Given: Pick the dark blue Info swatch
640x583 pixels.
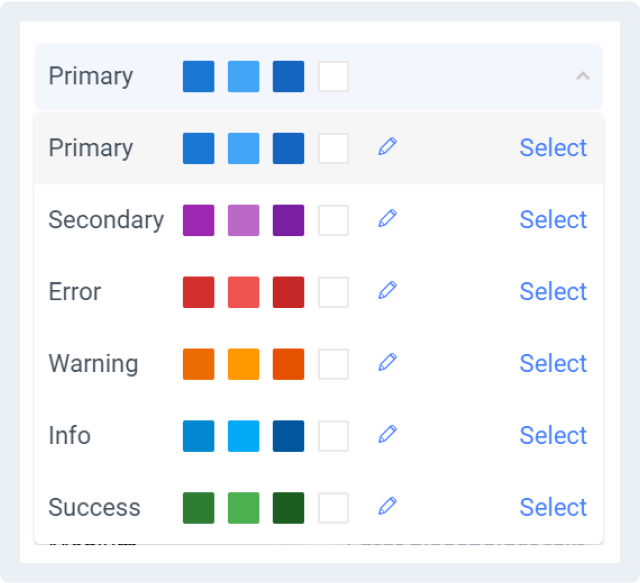Looking at the screenshot, I should coord(288,436).
